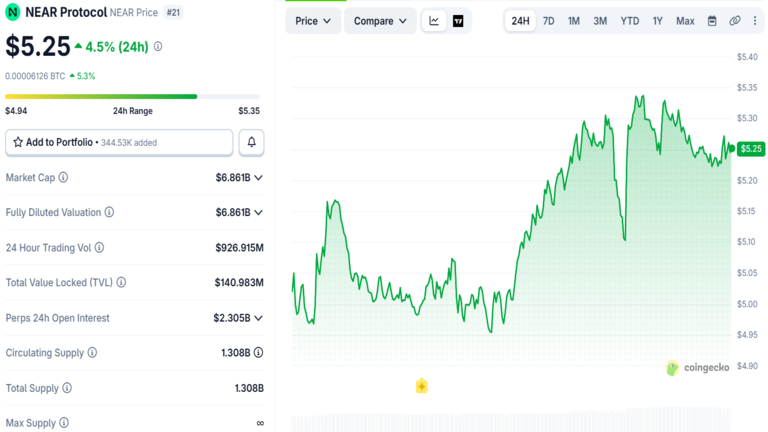Expand Perps 24h Open Interest chevron
The width and height of the screenshot is (768, 432).
coord(259,318)
